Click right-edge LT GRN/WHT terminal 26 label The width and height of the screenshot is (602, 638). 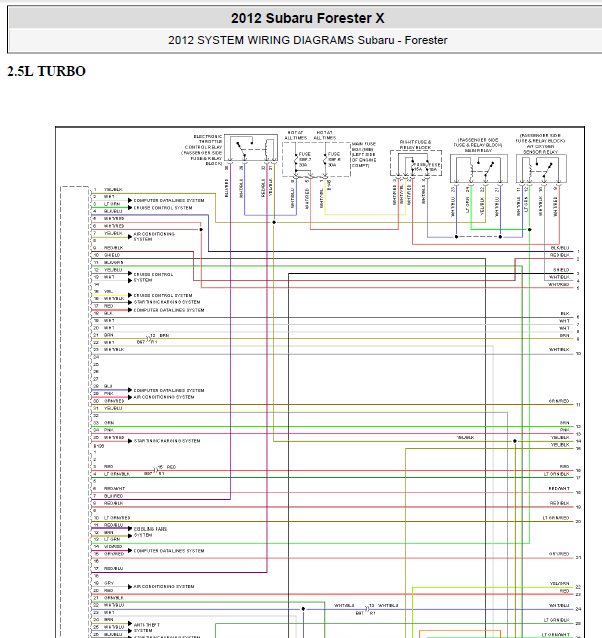click(556, 635)
